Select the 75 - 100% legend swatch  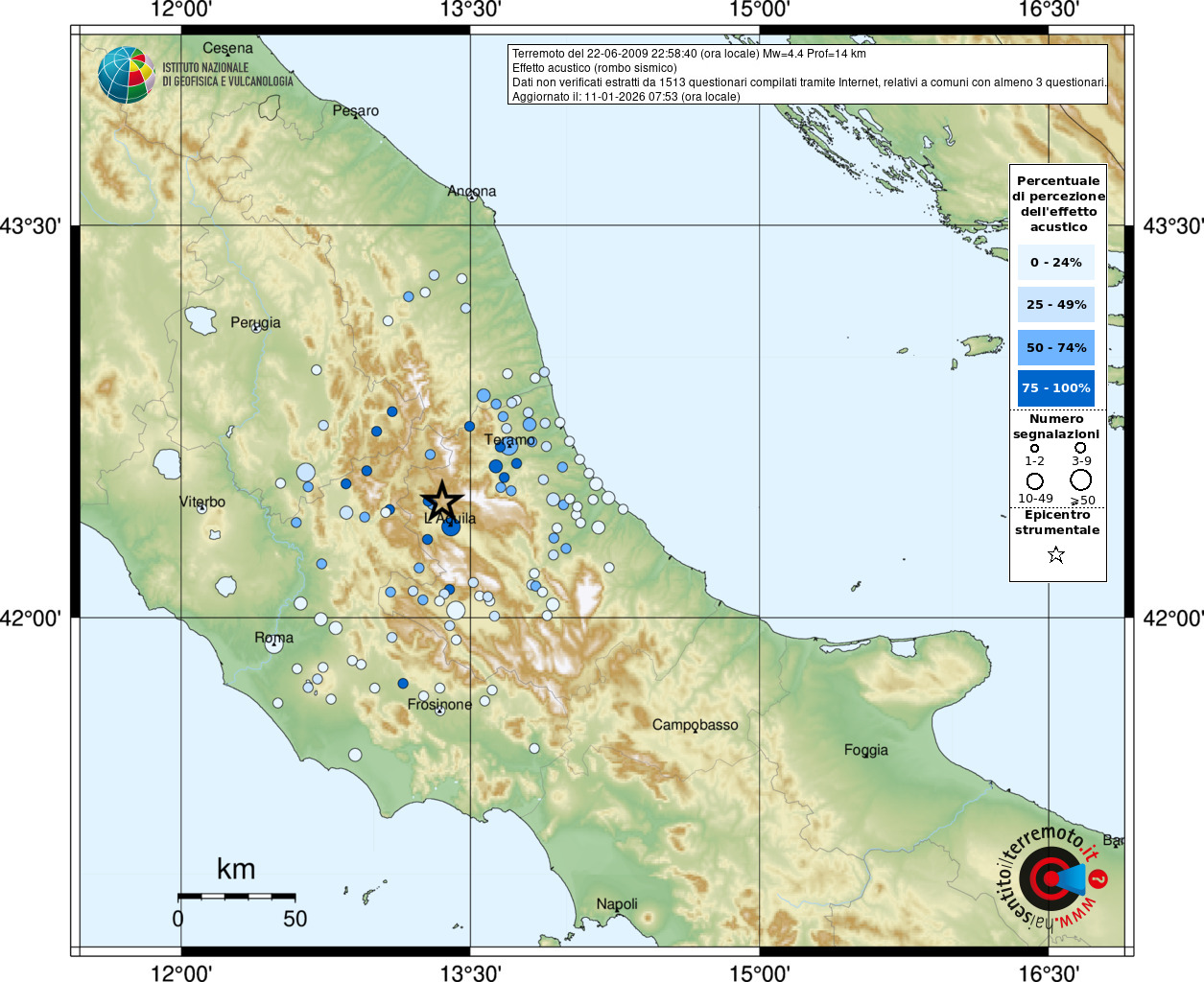(1056, 388)
